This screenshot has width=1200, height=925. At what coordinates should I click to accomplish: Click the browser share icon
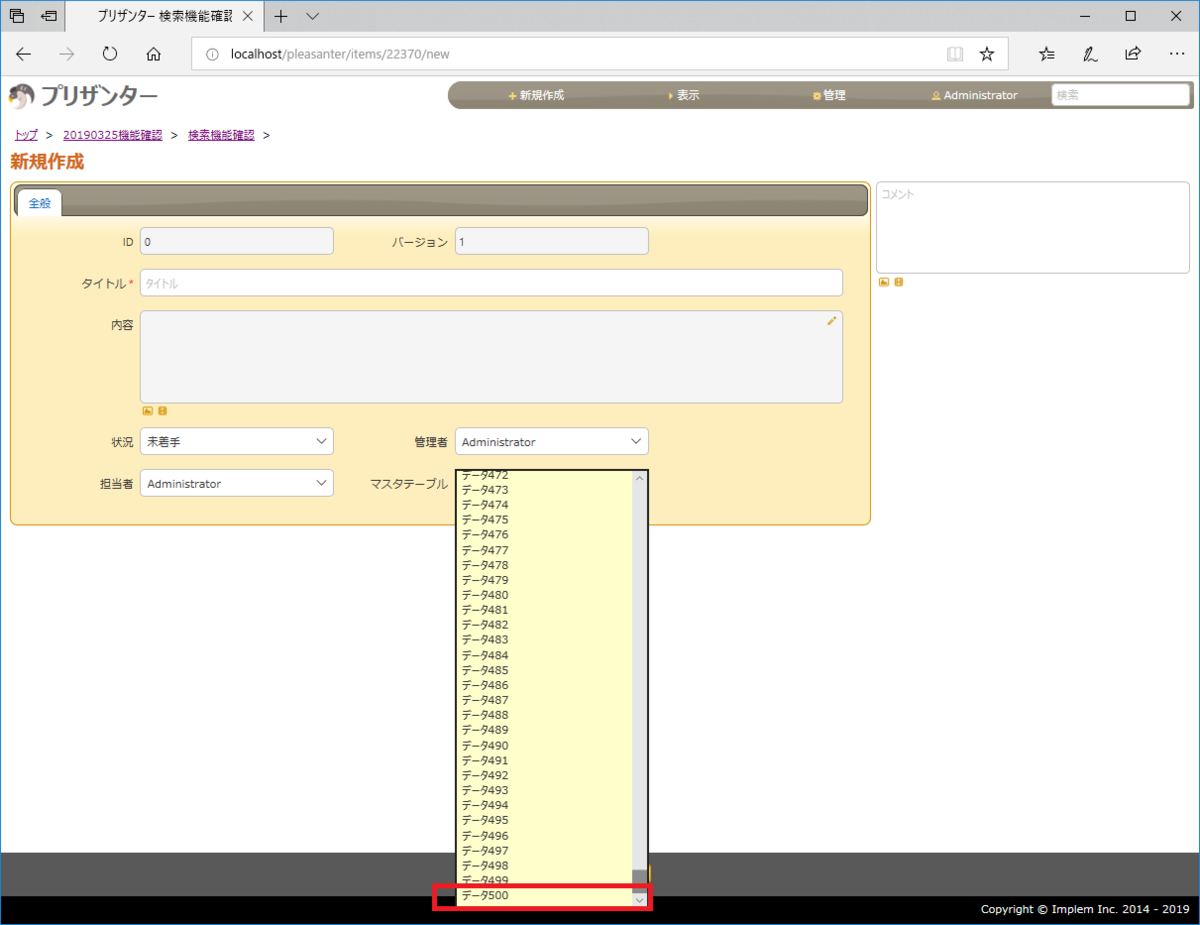point(1133,54)
